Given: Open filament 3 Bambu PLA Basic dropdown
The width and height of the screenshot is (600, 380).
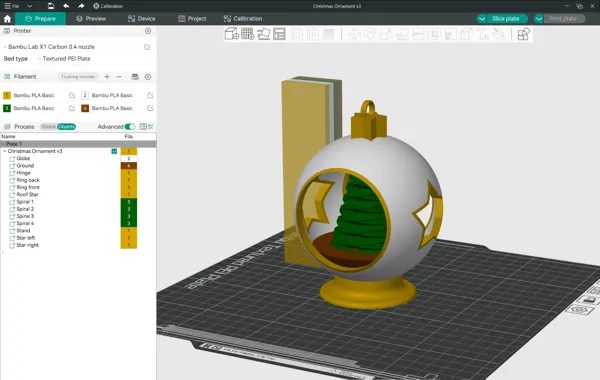Looking at the screenshot, I should coord(34,108).
